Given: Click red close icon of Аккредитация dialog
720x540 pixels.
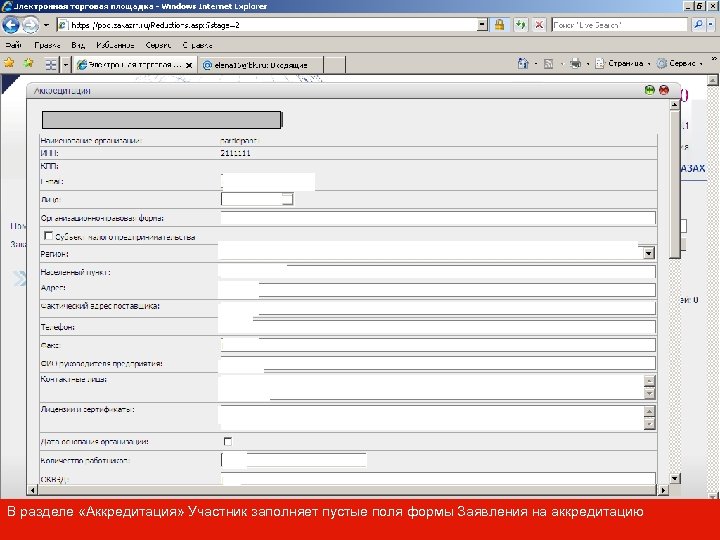Looking at the screenshot, I should click(664, 90).
